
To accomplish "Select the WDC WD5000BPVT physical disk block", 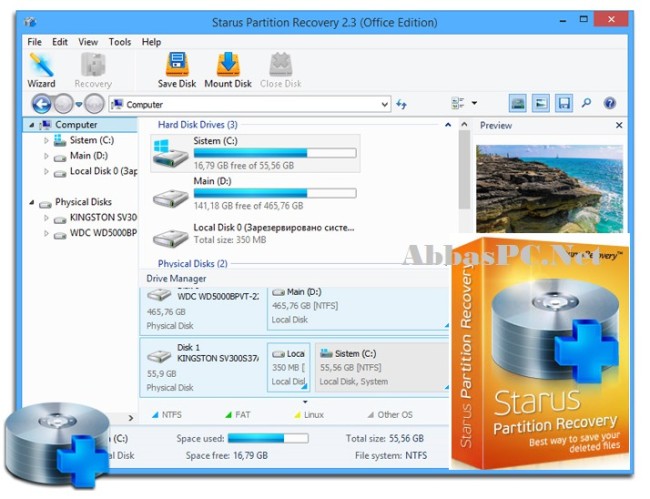I will (203, 309).
